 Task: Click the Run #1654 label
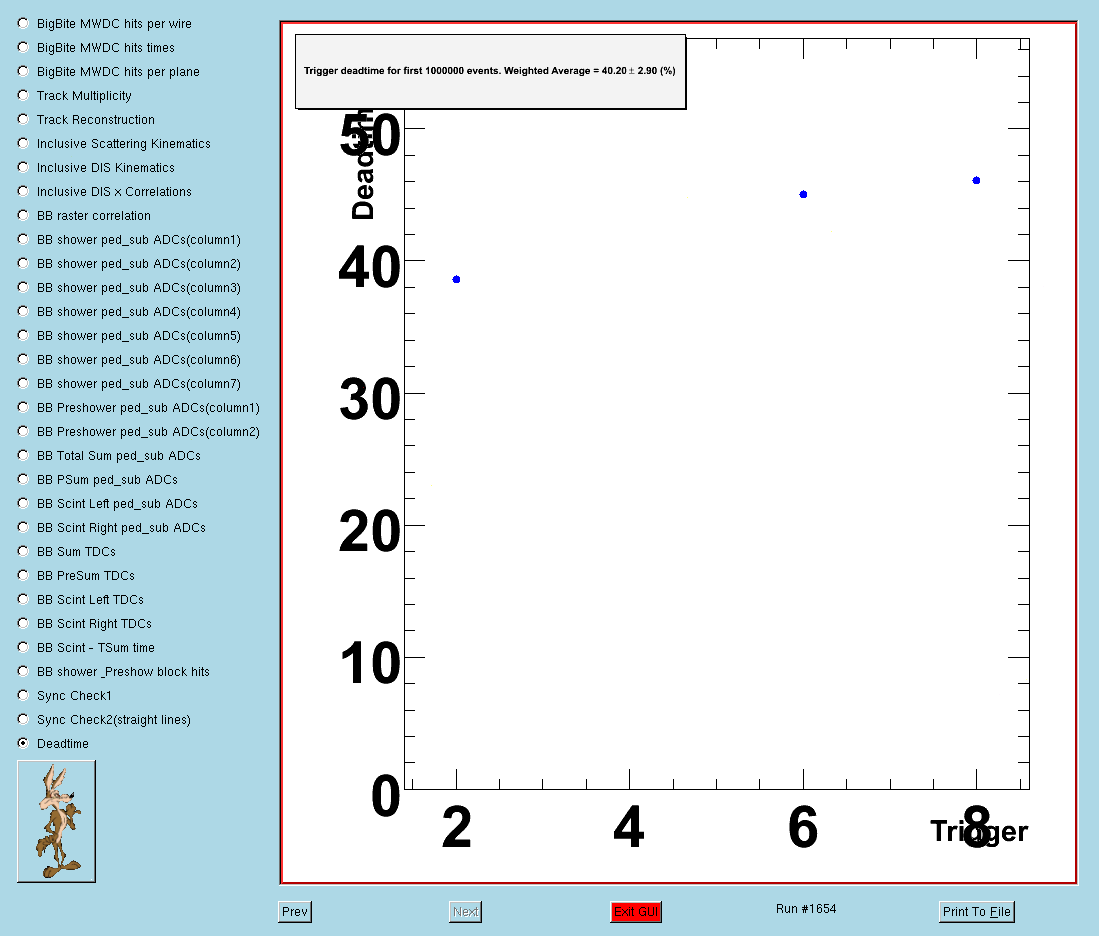tap(806, 909)
